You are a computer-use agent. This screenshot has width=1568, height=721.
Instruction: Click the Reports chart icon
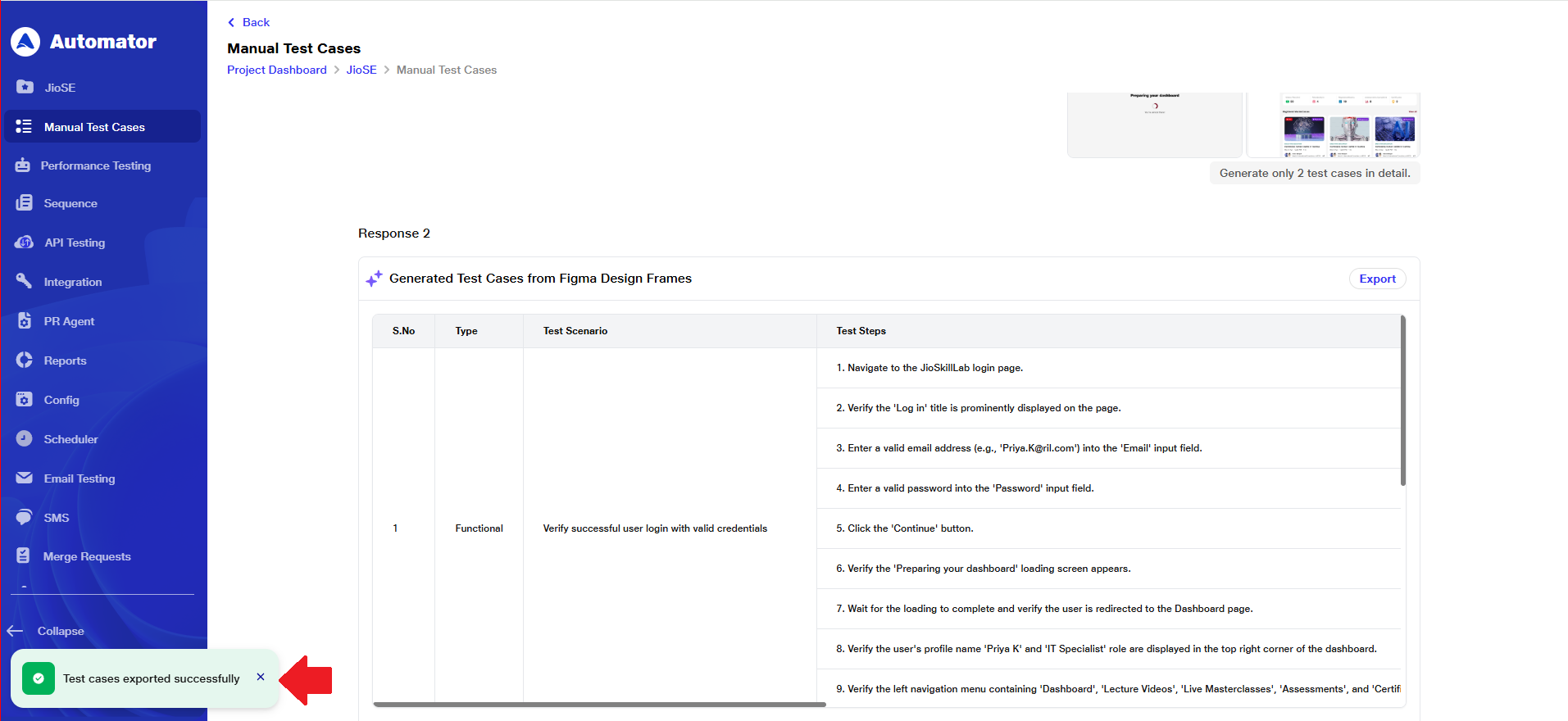[25, 360]
